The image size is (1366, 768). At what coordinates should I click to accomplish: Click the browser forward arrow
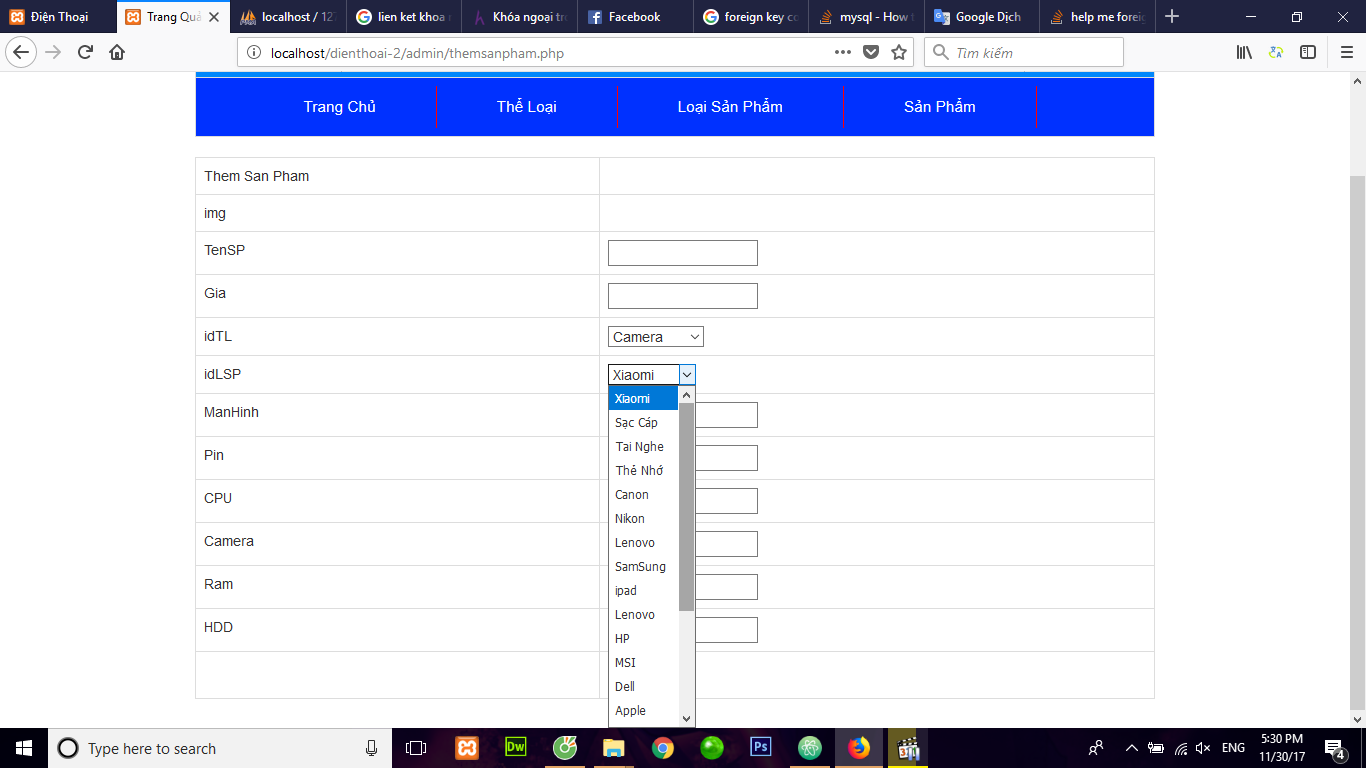53,52
